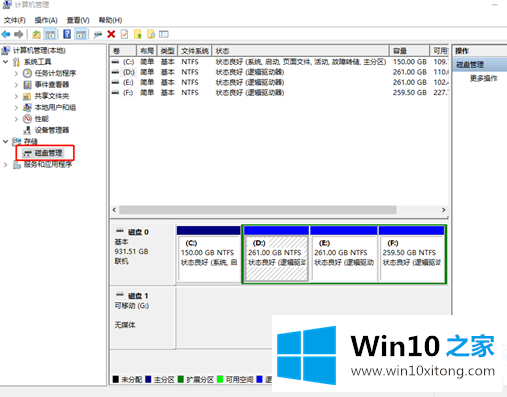The image size is (507, 397).
Task: Sort by the 类型 column header
Action: click(168, 51)
